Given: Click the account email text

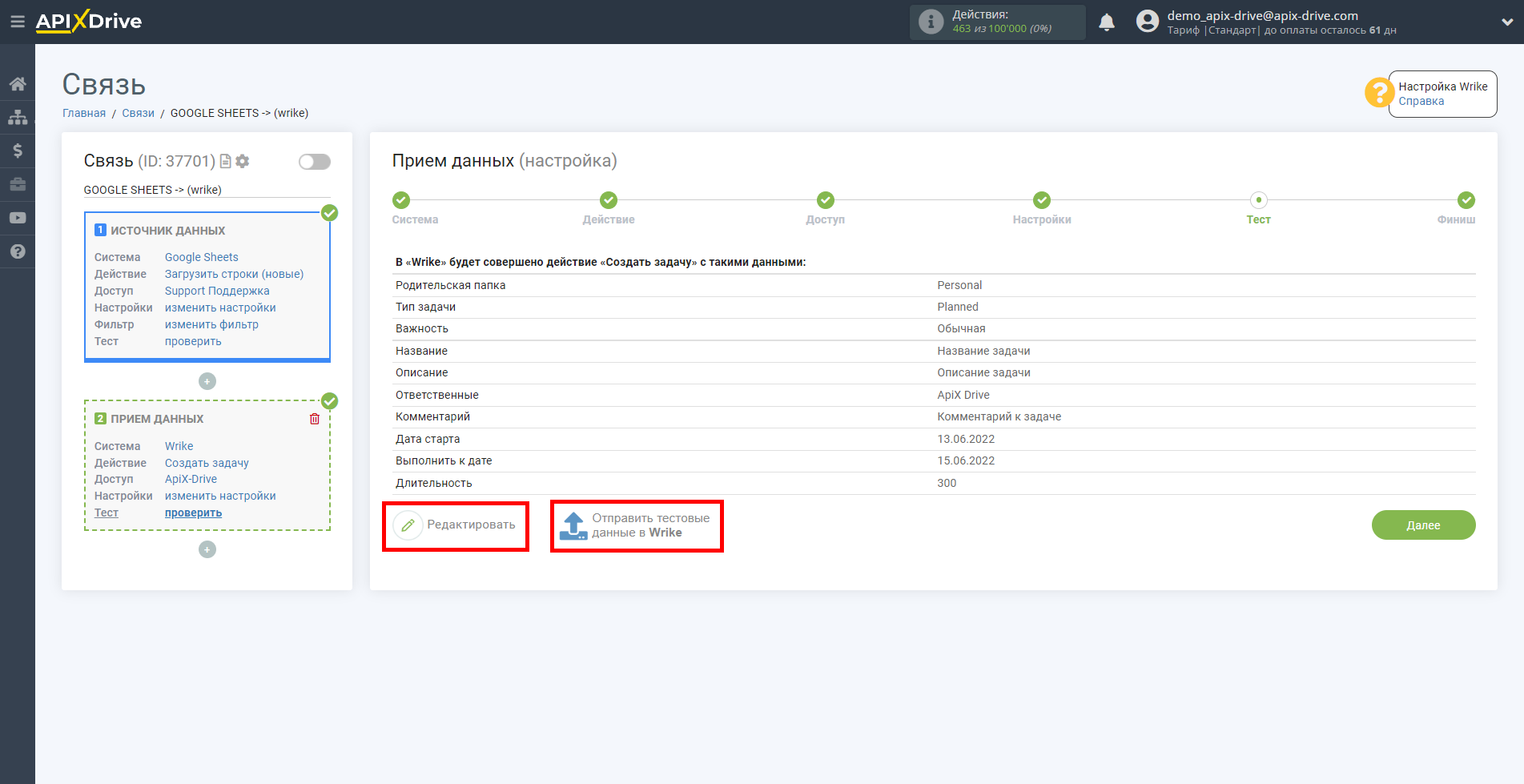Looking at the screenshot, I should pos(1262,15).
